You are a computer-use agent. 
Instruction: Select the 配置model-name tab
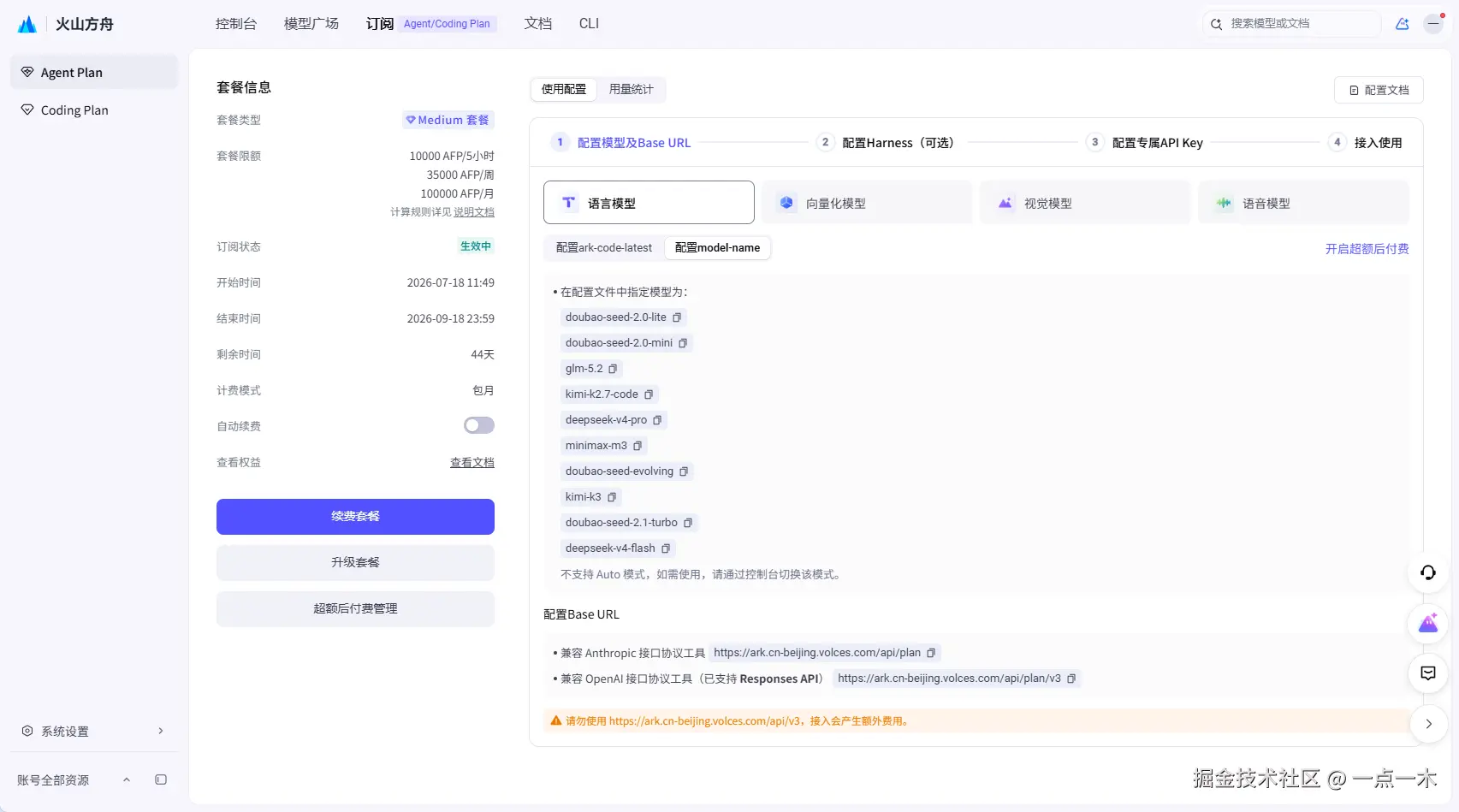point(717,248)
